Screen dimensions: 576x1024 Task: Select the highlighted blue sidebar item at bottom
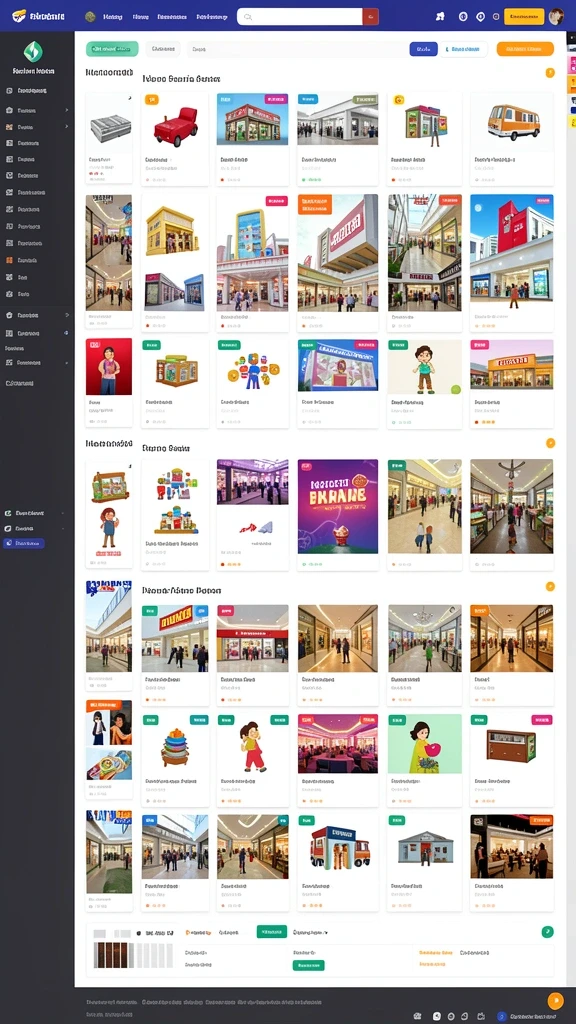click(24, 543)
